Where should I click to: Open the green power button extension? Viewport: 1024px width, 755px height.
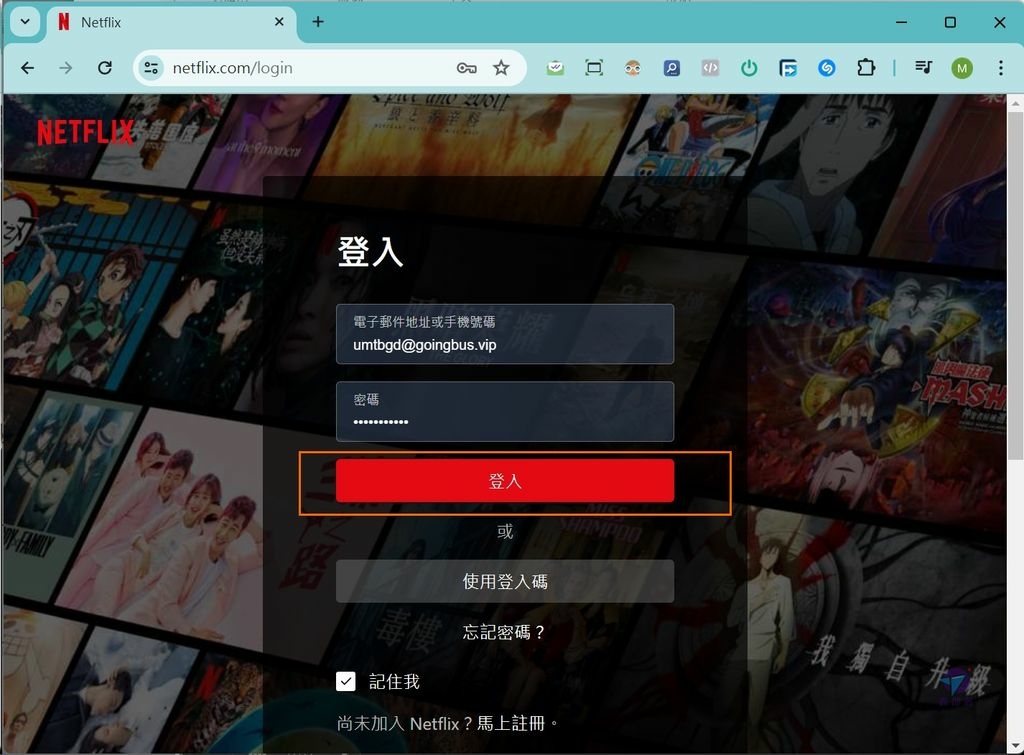tap(749, 68)
